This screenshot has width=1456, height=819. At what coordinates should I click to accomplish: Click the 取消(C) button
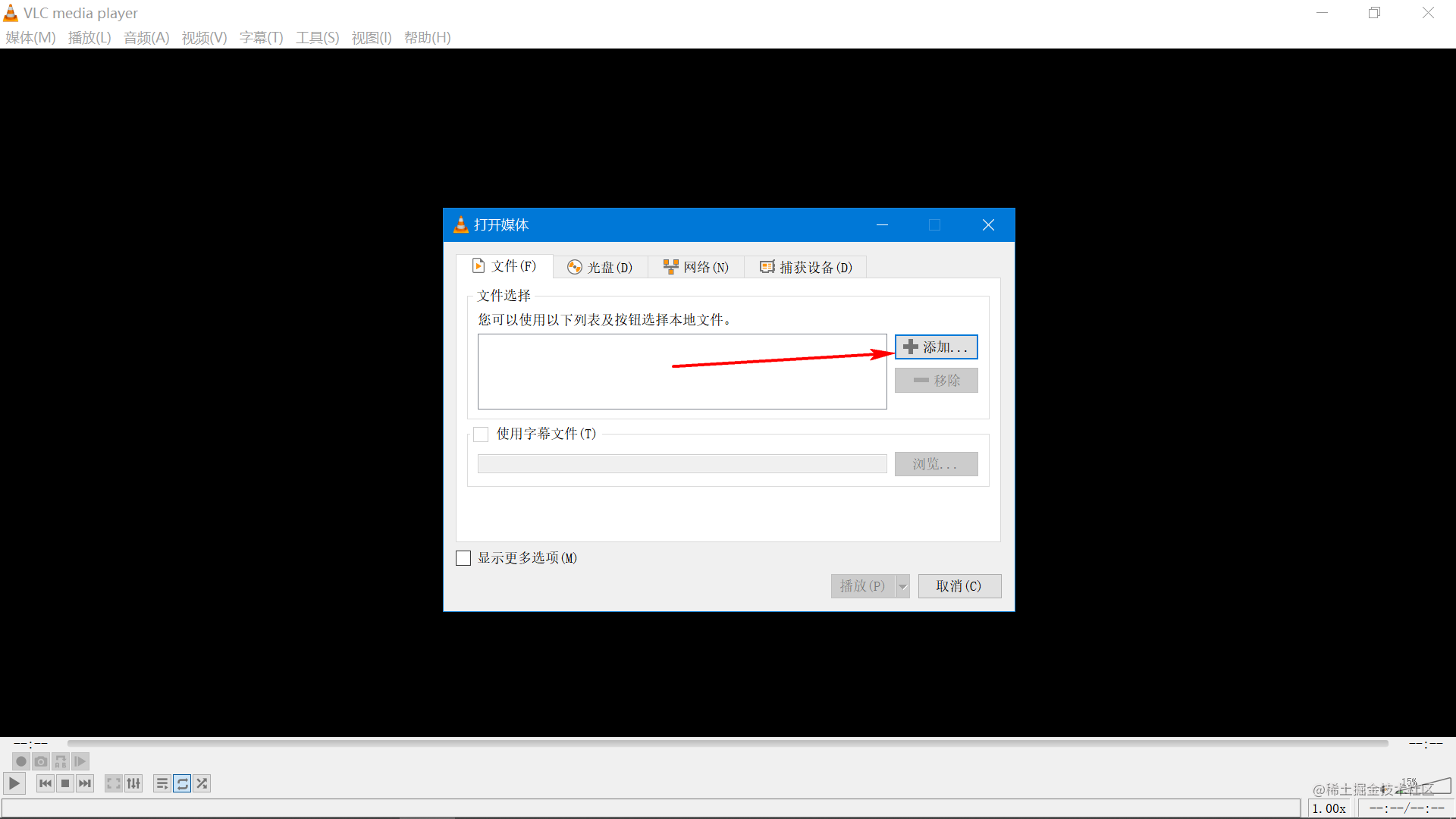tap(959, 586)
